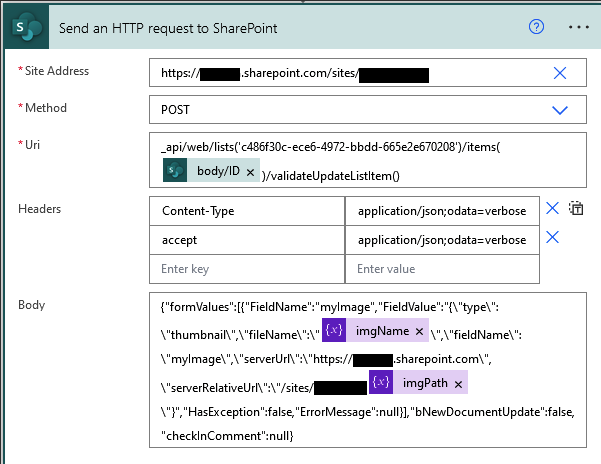Remove the body/ID dynamic token
Screen dimensions: 601x464
(250, 172)
